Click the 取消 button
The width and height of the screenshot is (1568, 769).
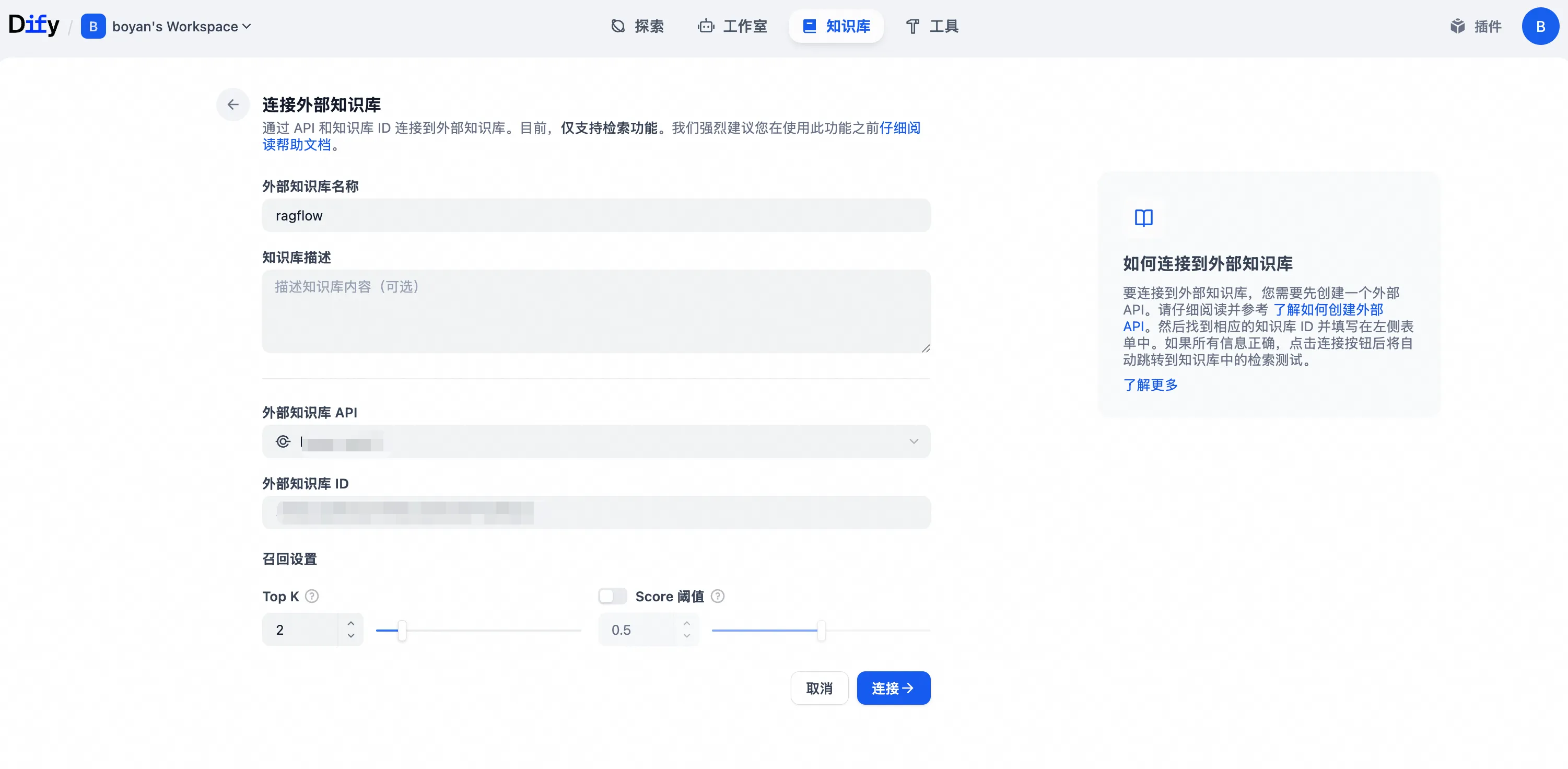click(x=820, y=688)
